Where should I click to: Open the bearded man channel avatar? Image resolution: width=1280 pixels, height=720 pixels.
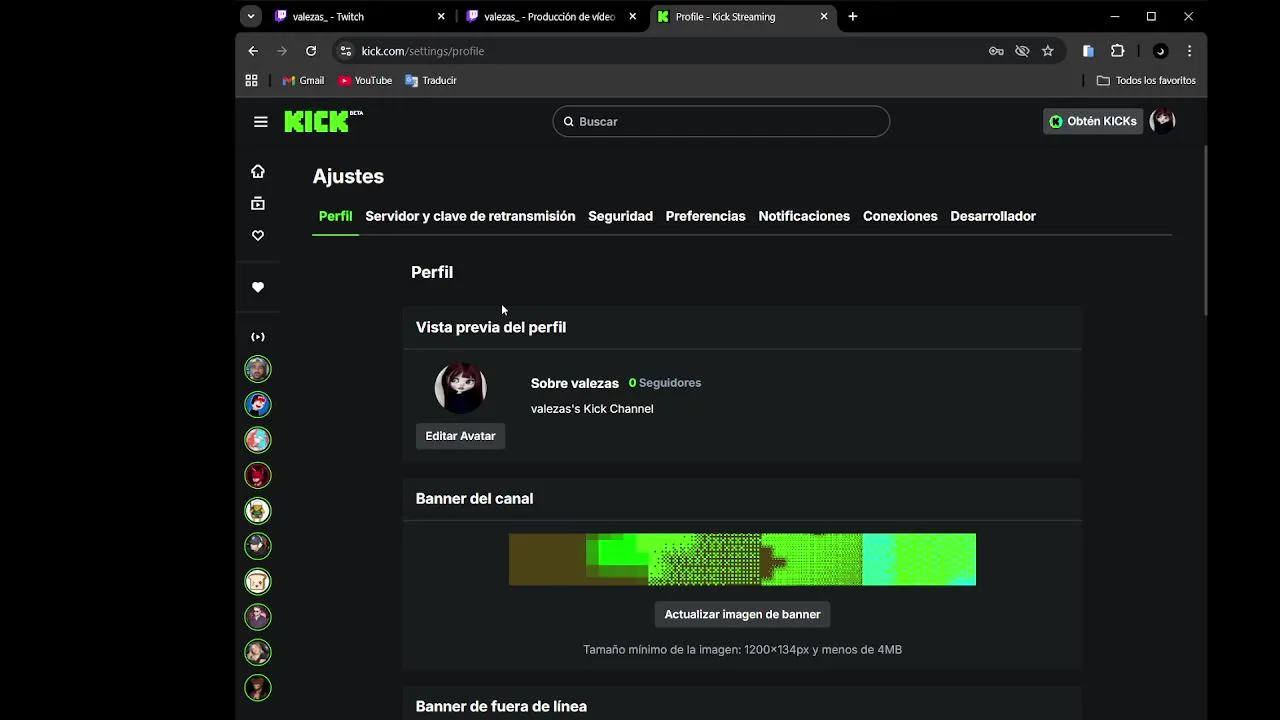(x=258, y=369)
